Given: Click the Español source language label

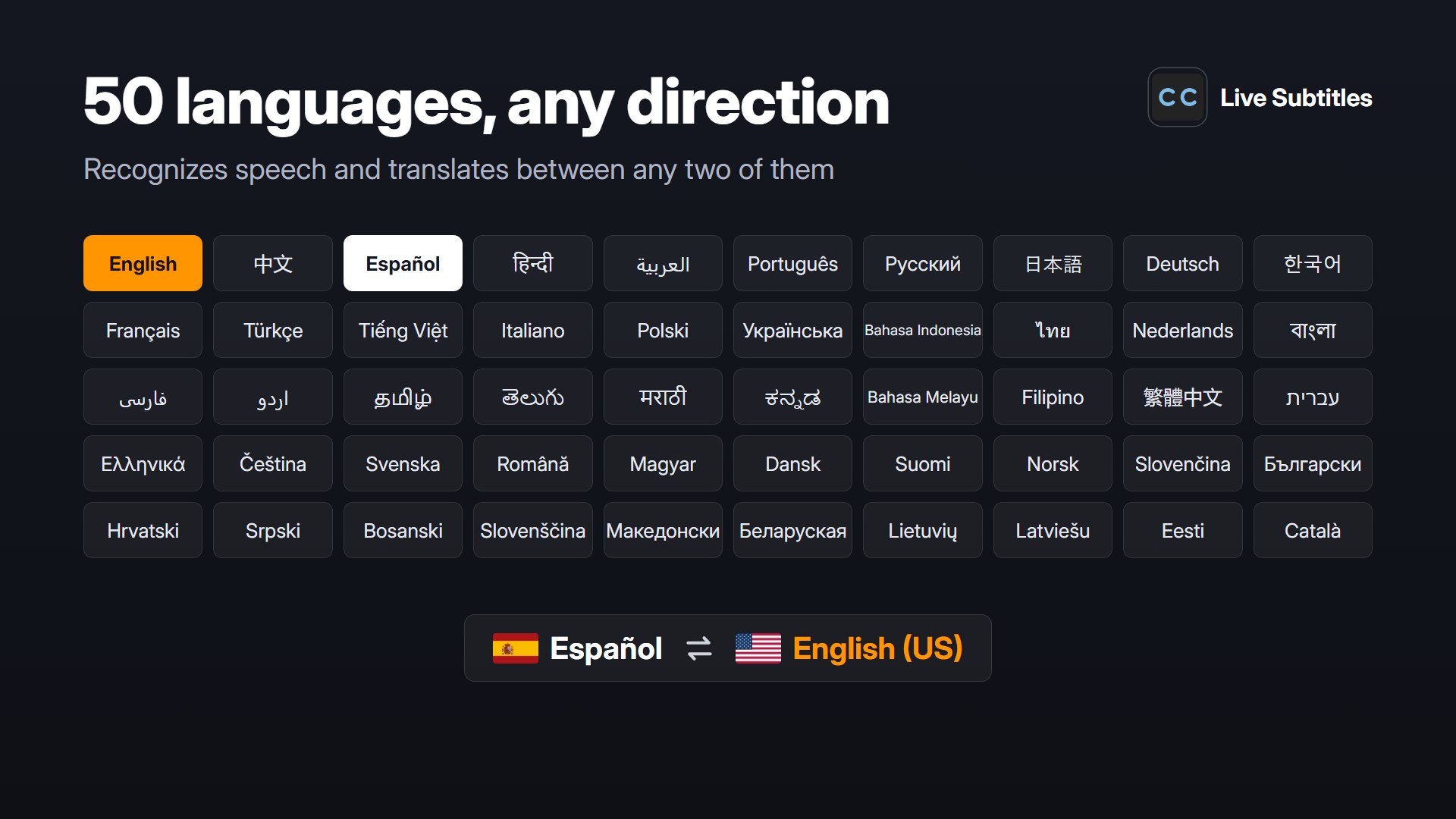Looking at the screenshot, I should coord(606,648).
